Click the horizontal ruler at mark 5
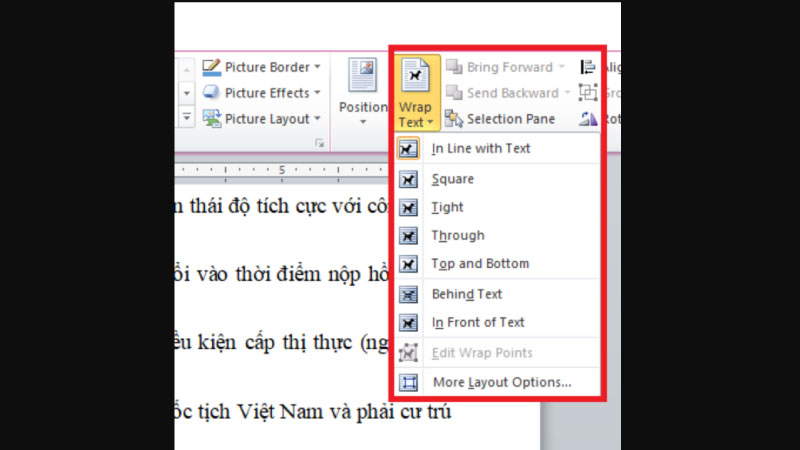This screenshot has height=450, width=800. pyautogui.click(x=282, y=170)
